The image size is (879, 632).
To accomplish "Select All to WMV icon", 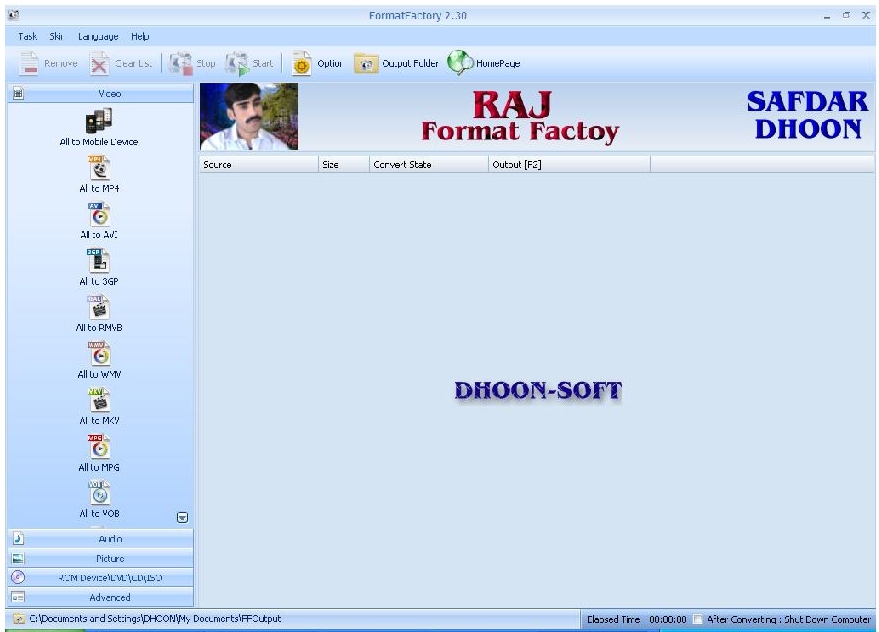I will (99, 354).
